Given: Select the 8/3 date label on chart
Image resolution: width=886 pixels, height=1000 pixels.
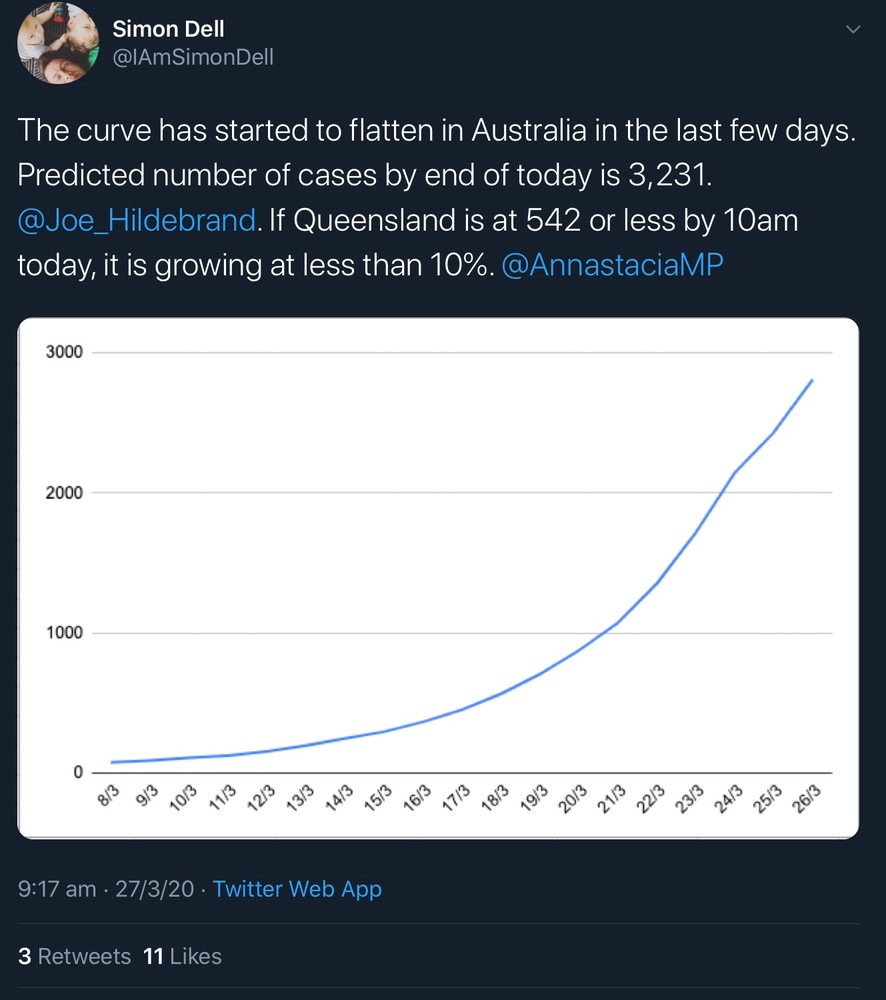Looking at the screenshot, I should [x=109, y=797].
